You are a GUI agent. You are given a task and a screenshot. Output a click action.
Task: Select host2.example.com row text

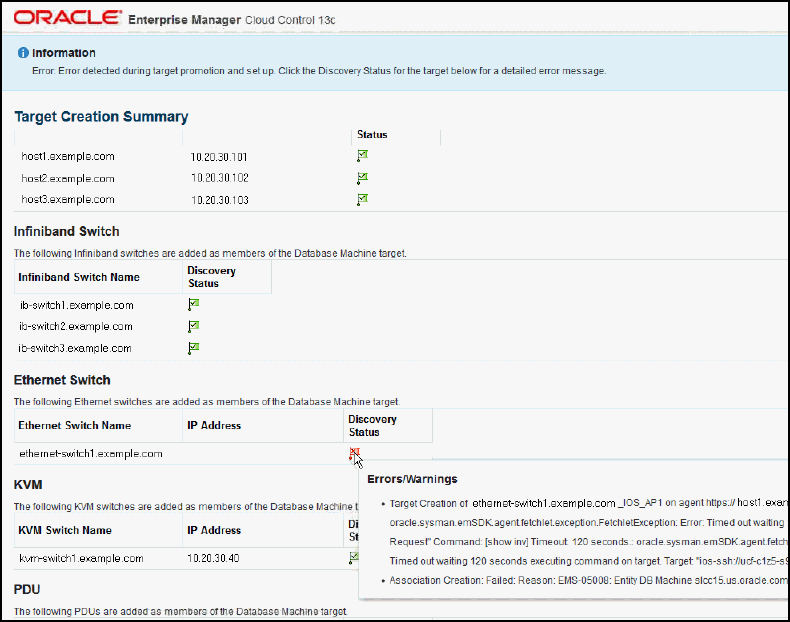click(x=68, y=179)
